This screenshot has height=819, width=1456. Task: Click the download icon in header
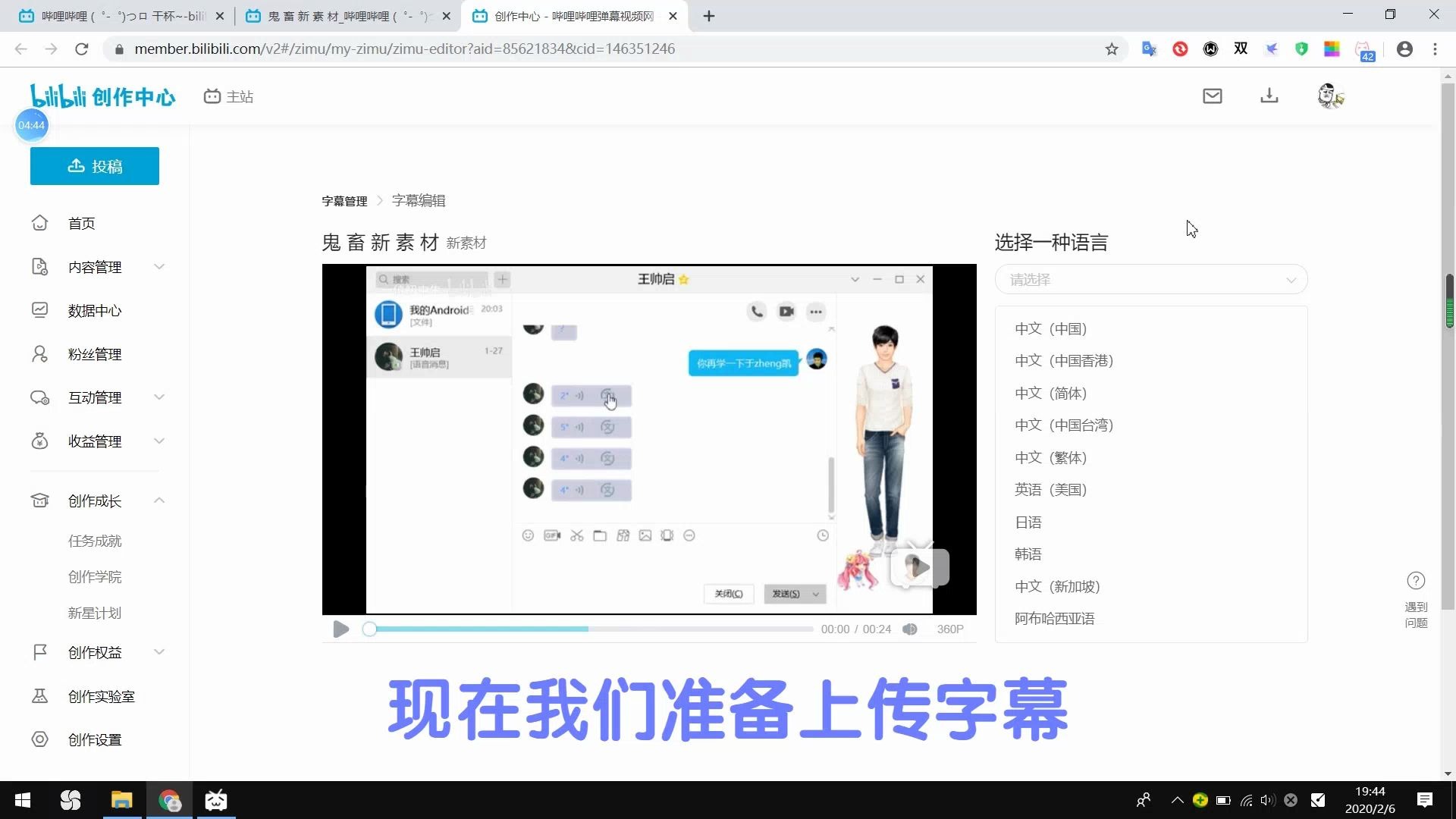coord(1269,96)
